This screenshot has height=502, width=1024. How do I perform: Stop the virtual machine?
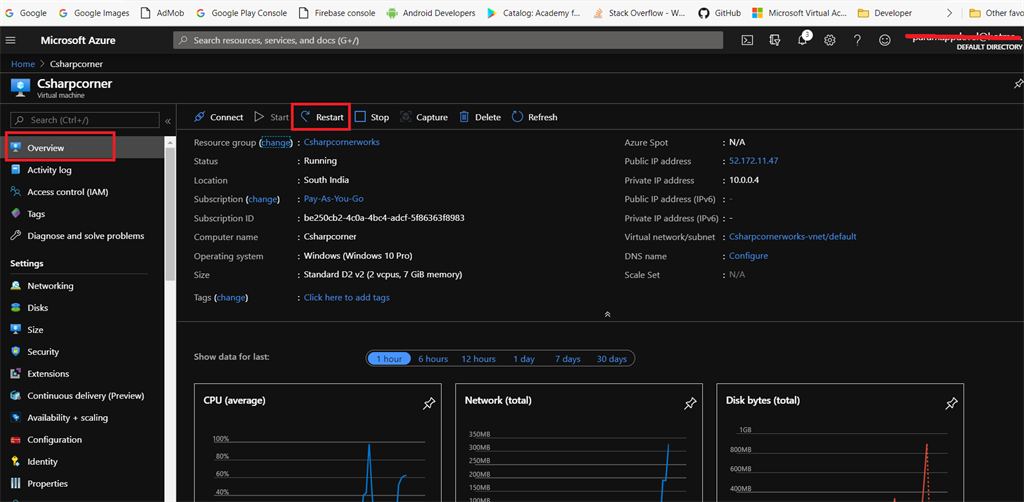click(372, 118)
